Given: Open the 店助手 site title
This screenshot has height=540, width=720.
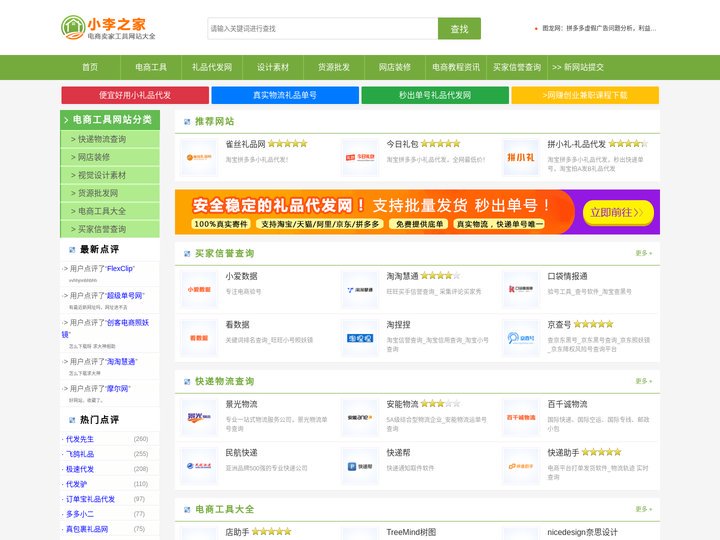Looking at the screenshot, I should pos(237,532).
